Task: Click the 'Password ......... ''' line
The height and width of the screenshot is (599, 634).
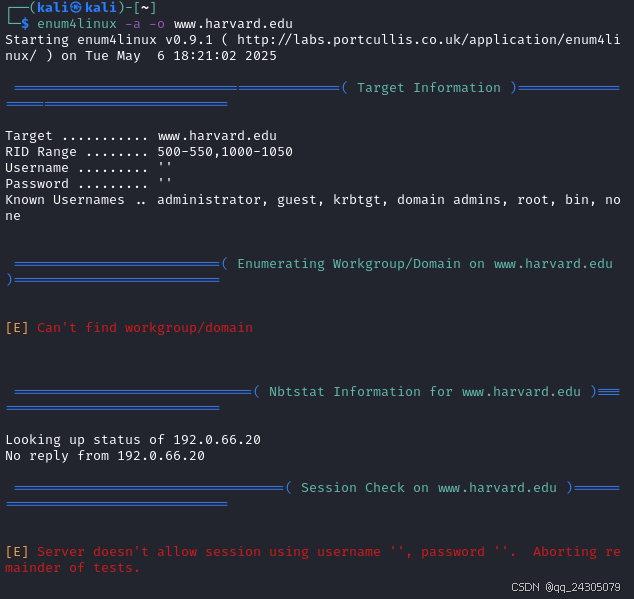Action: tap(88, 184)
